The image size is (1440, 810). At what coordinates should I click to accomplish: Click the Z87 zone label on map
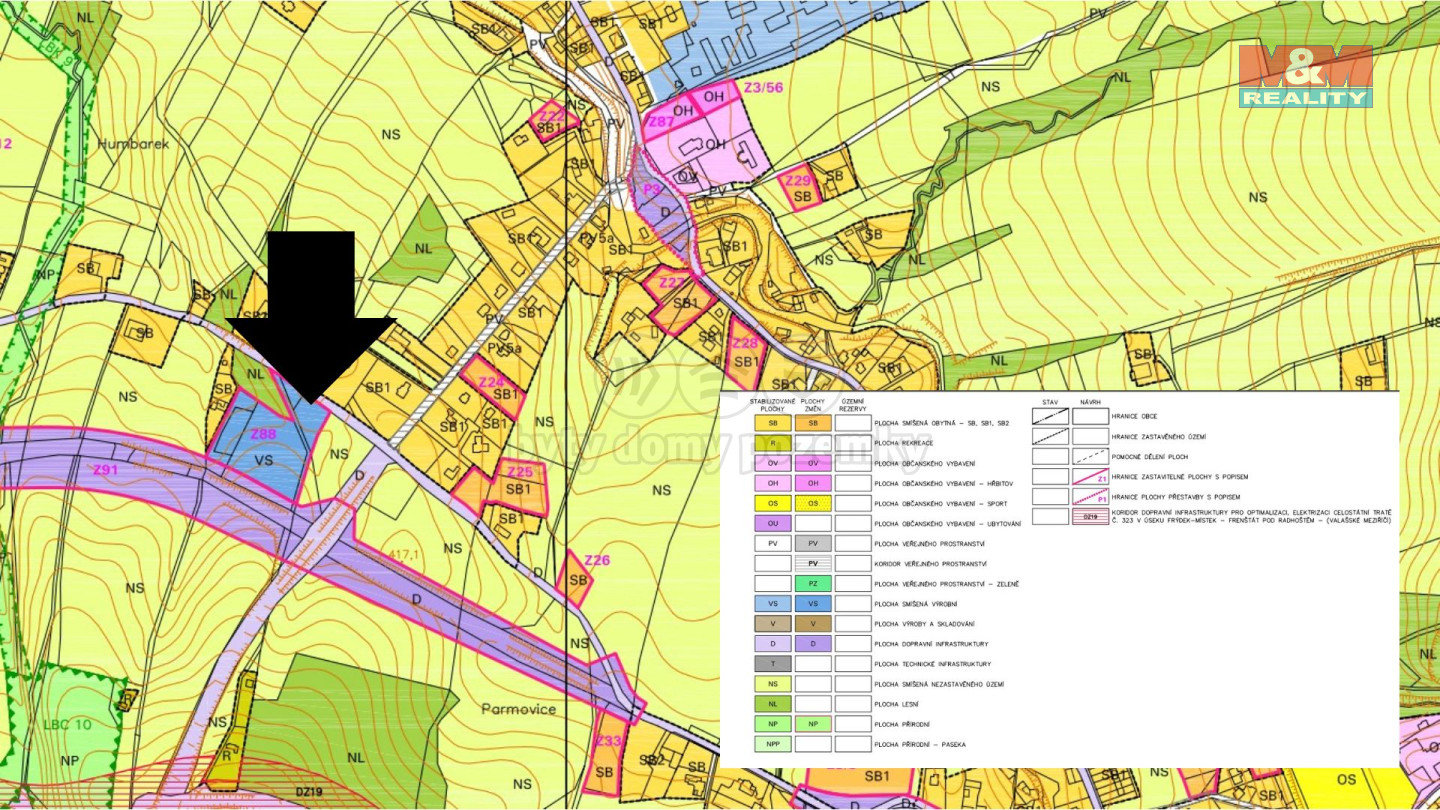coord(659,122)
